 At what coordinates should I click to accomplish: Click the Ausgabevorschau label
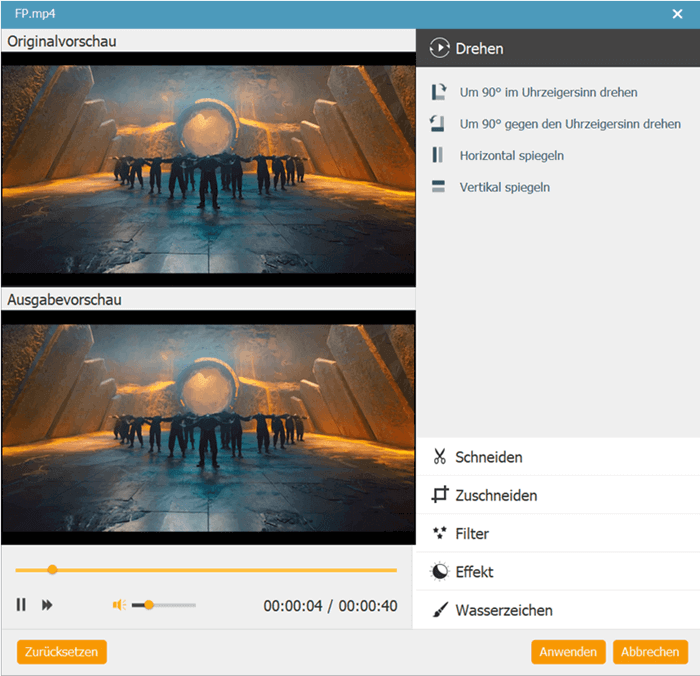pyautogui.click(x=64, y=300)
